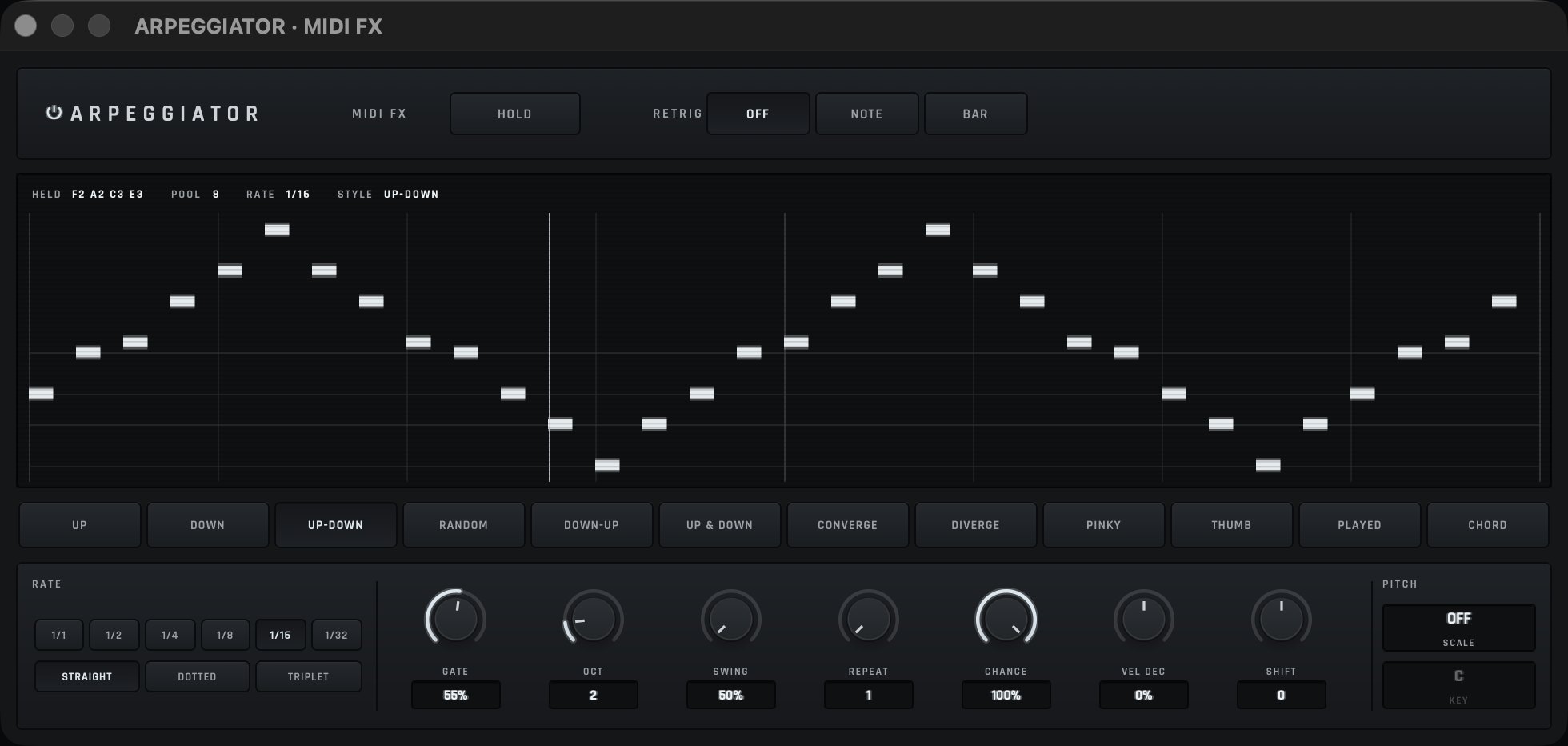Set rate to 1/4

(x=170, y=635)
